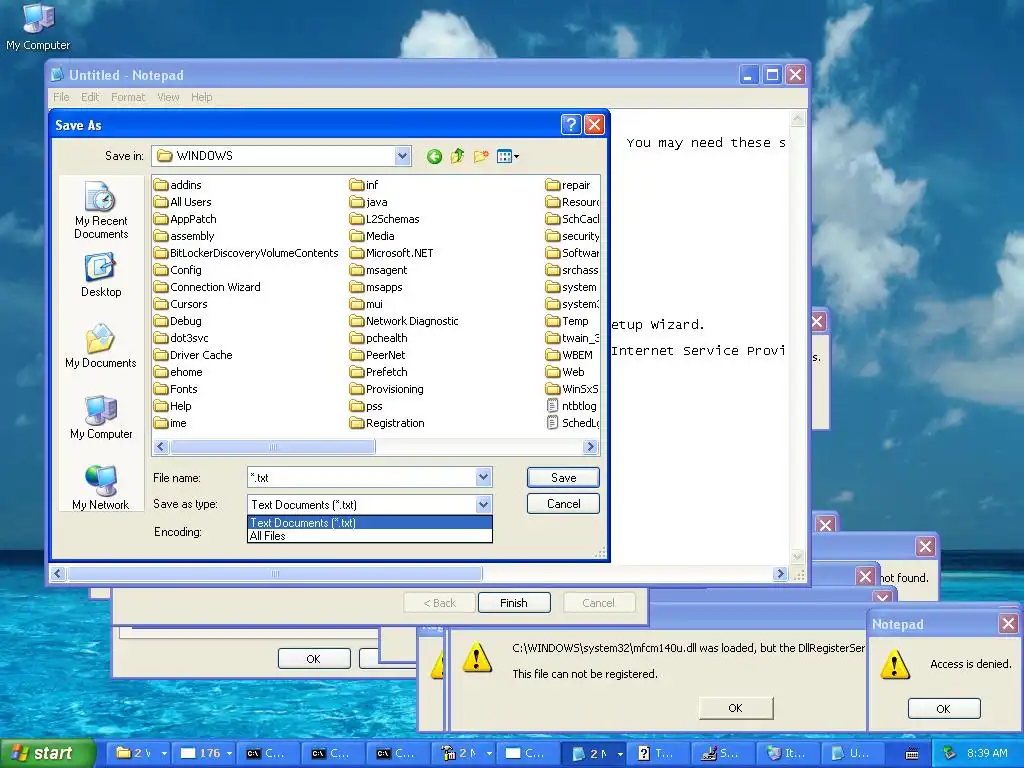Click Finish in the wizard window
This screenshot has height=768, width=1024.
coord(514,603)
